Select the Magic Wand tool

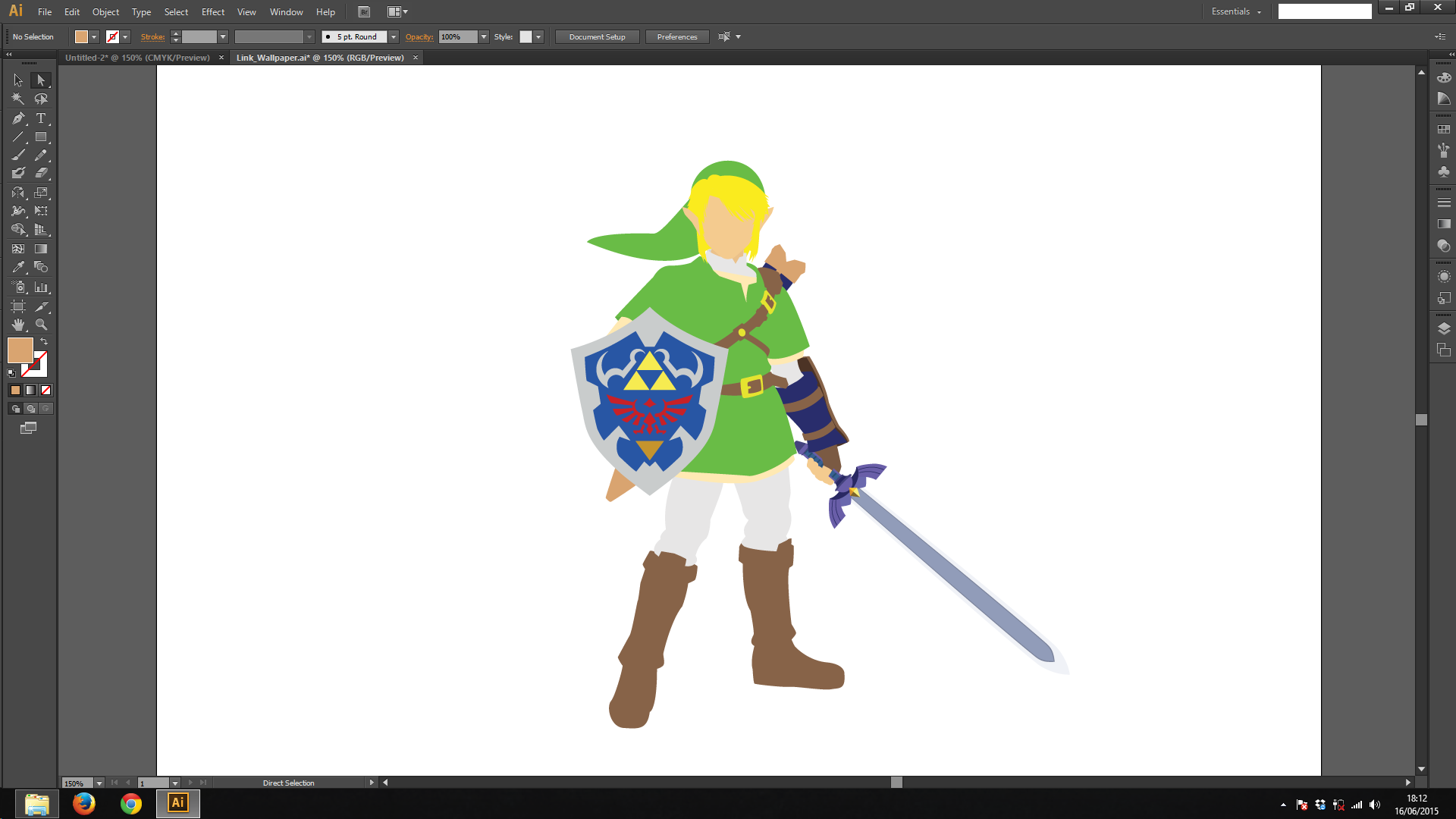tap(18, 99)
